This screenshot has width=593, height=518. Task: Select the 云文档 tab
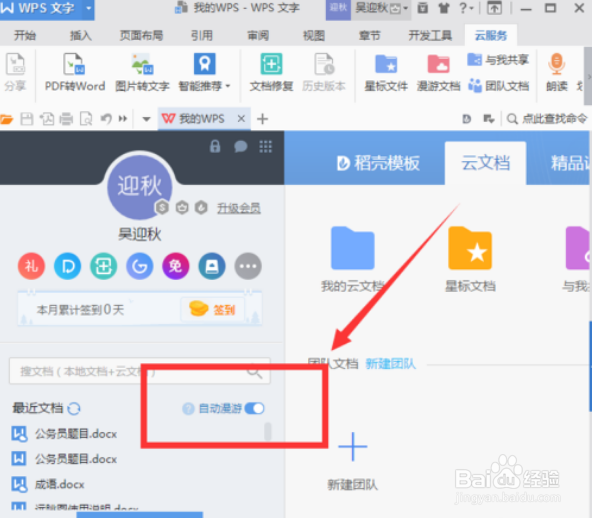(x=485, y=163)
